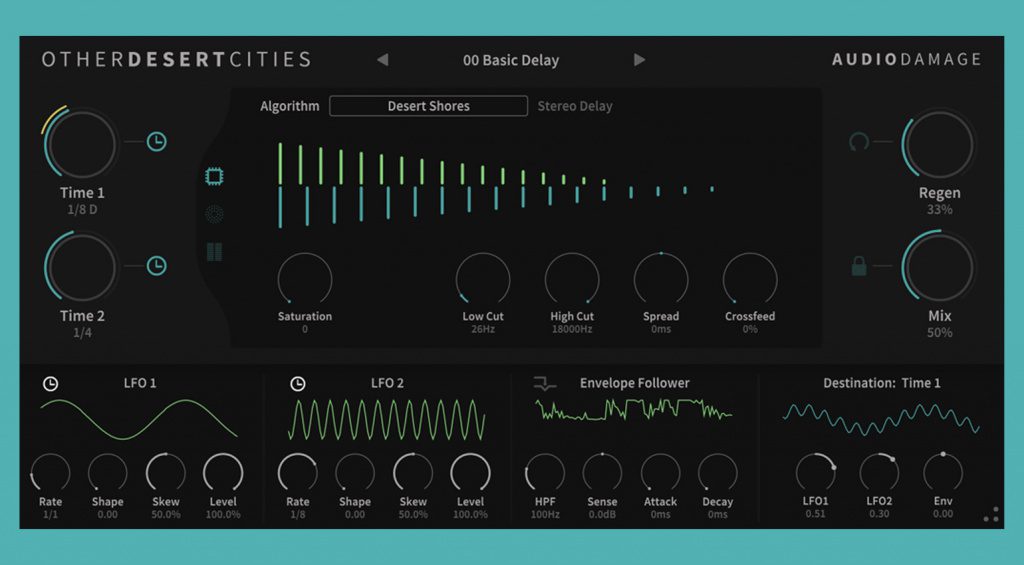Click the LFO 1 Level knob
This screenshot has height=565, width=1024.
(x=223, y=473)
